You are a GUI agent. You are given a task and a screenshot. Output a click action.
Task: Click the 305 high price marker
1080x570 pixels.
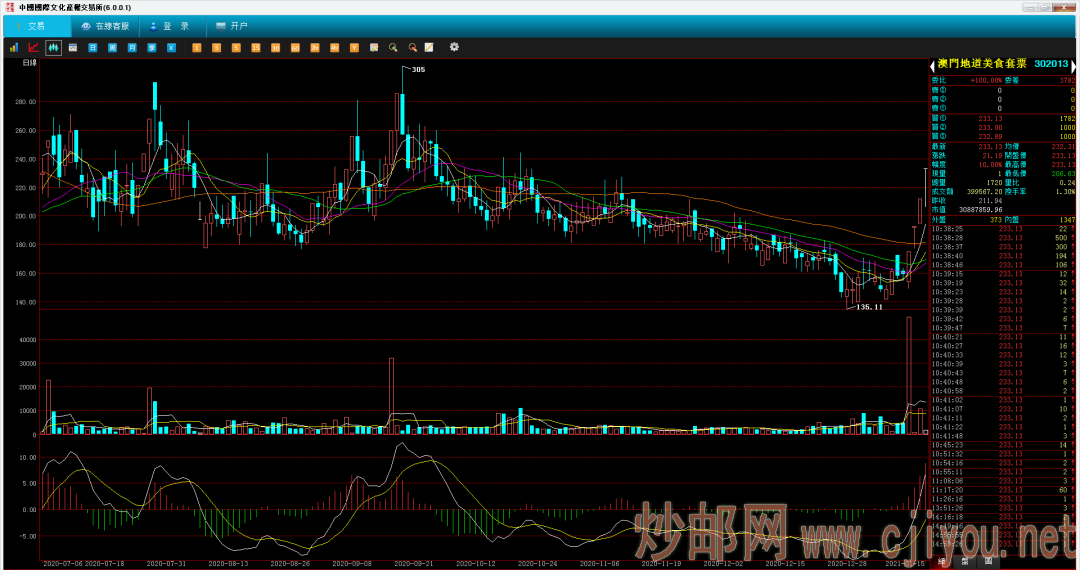click(x=418, y=70)
